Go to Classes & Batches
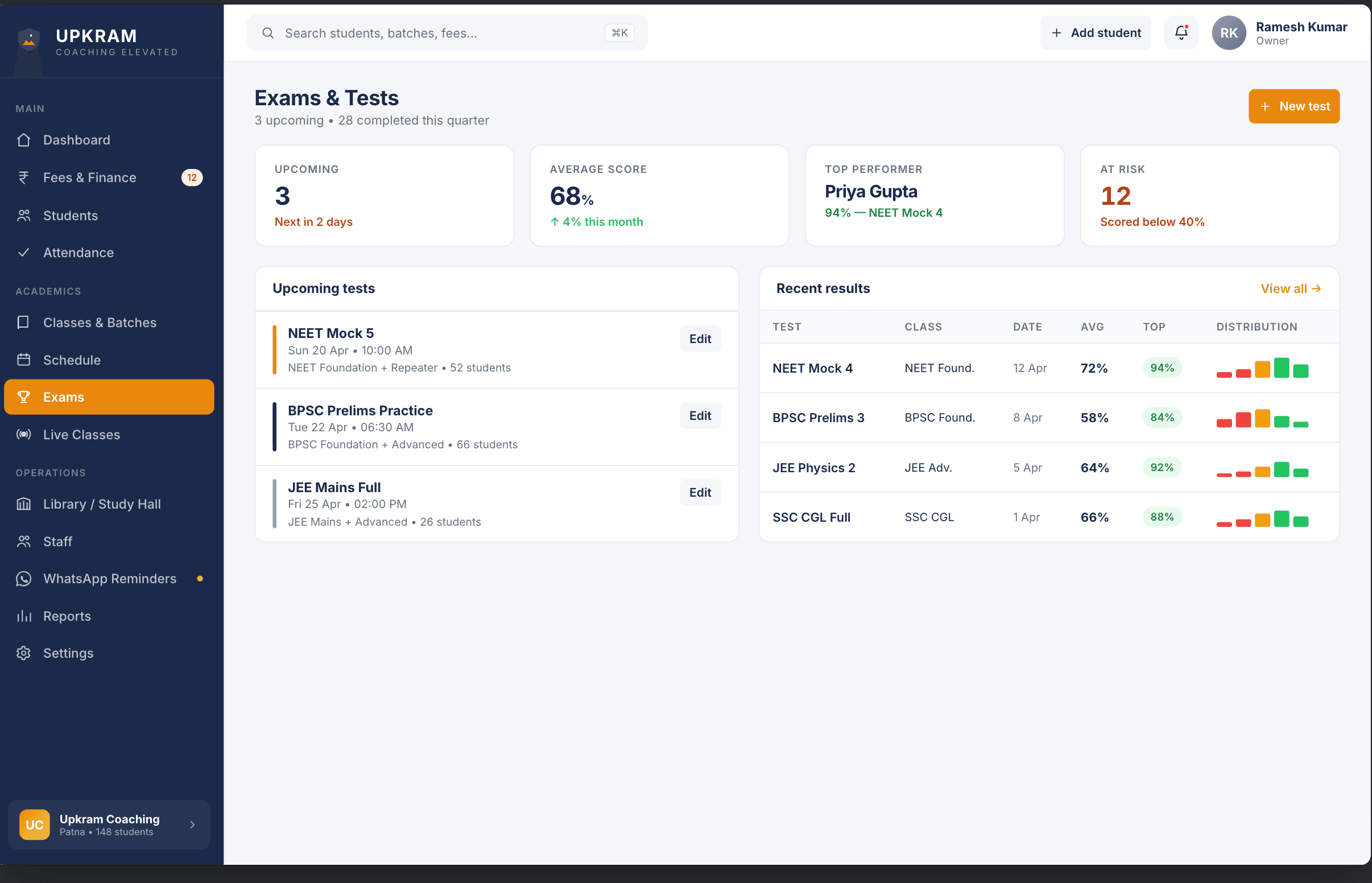Image resolution: width=1372 pixels, height=883 pixels. [x=100, y=323]
